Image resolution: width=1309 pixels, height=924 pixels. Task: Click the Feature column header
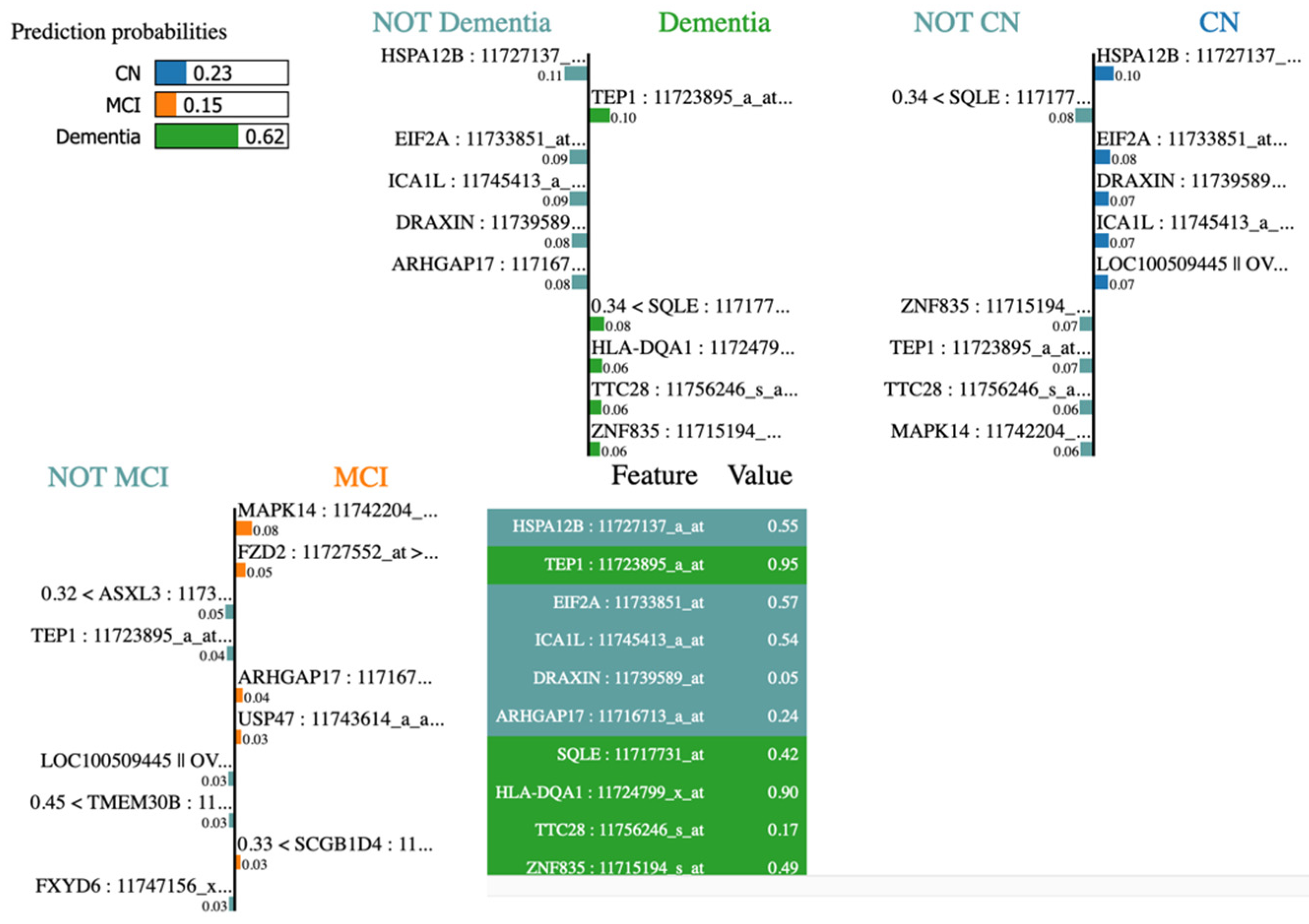[654, 476]
